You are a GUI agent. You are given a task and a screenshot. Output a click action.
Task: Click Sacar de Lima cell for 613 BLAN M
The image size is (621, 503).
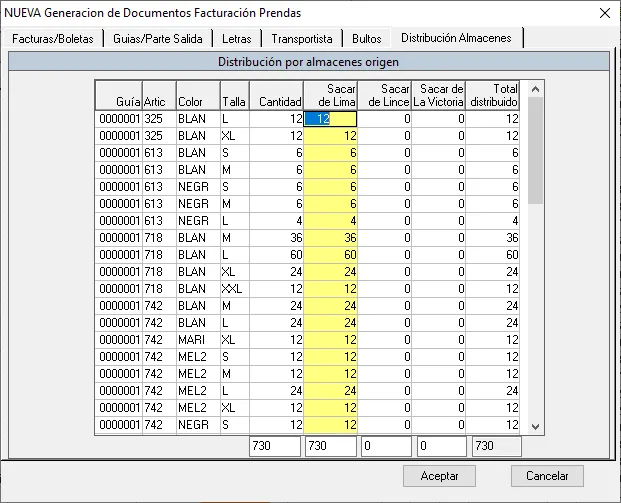point(330,170)
